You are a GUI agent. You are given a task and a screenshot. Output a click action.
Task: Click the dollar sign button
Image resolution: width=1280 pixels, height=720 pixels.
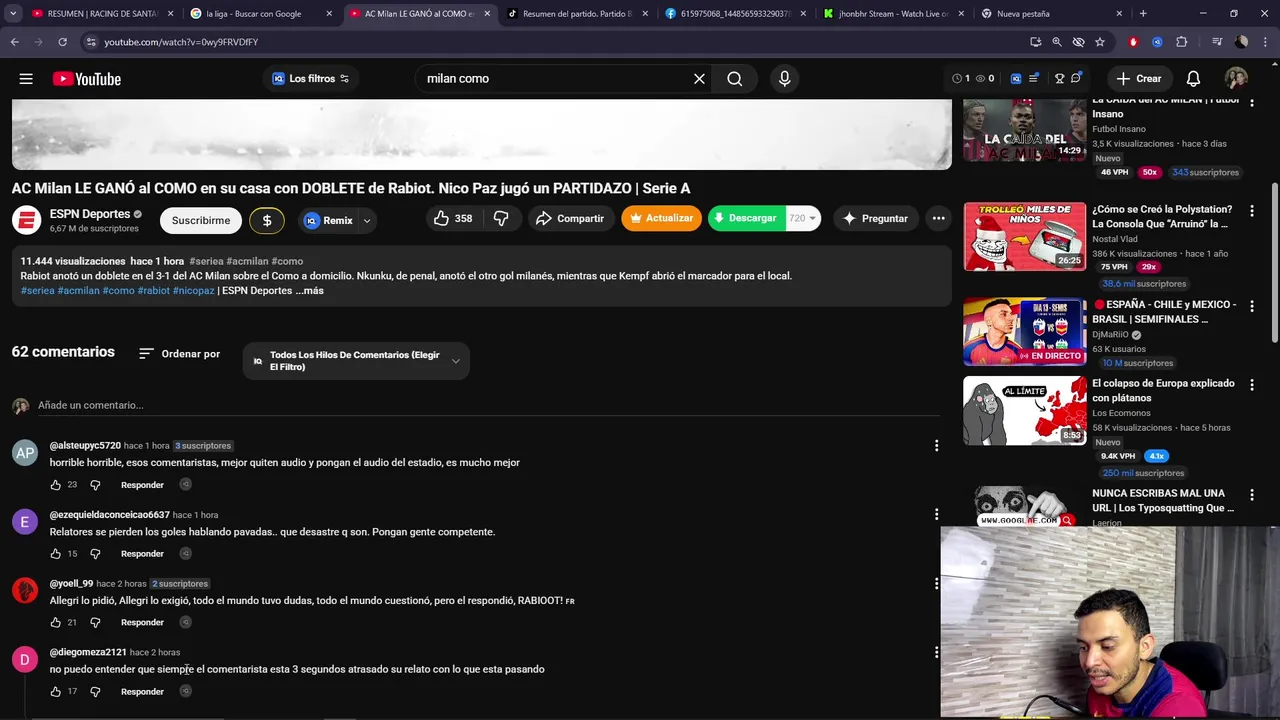point(267,221)
